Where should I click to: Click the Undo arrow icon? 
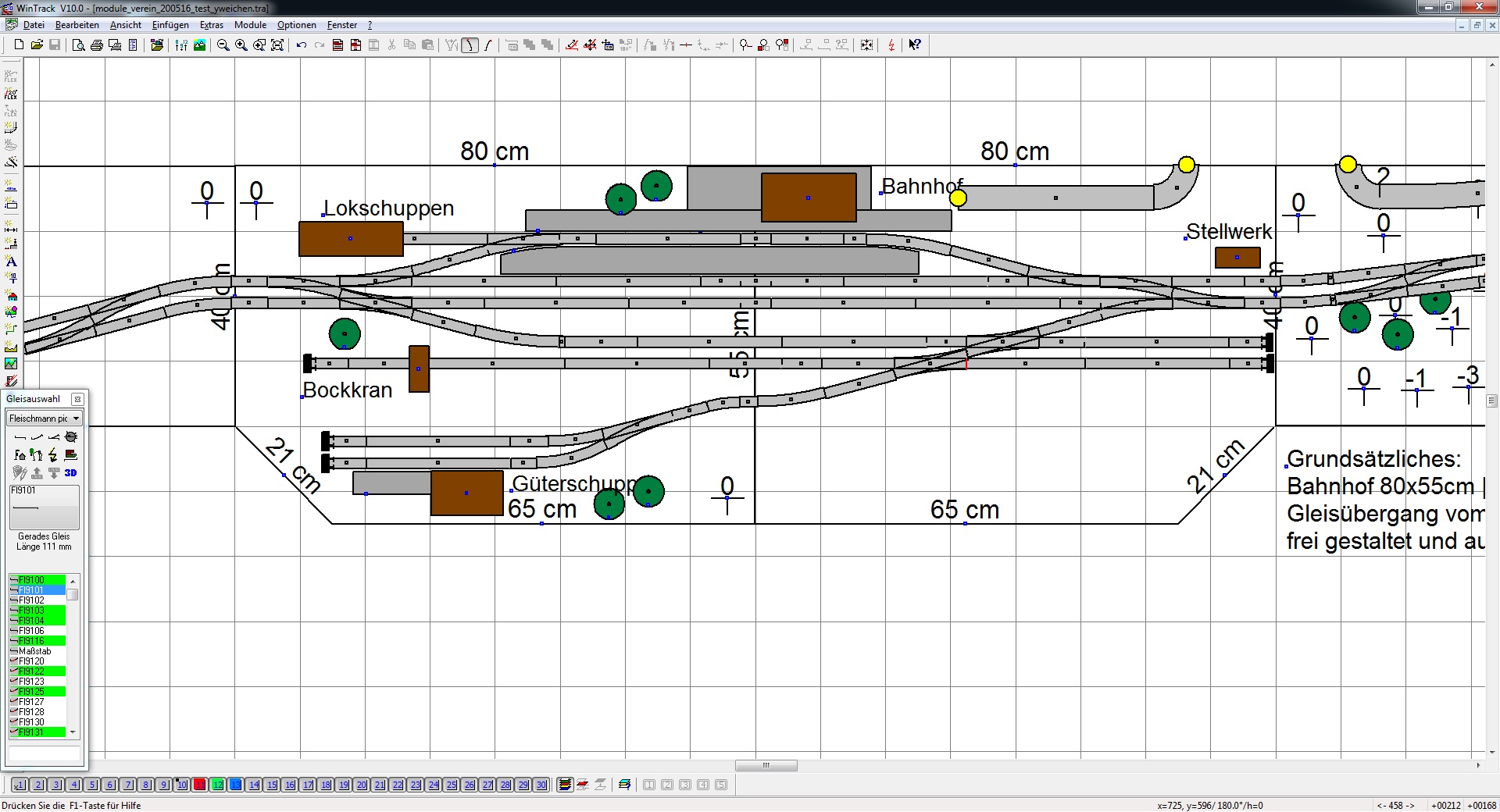coord(301,45)
